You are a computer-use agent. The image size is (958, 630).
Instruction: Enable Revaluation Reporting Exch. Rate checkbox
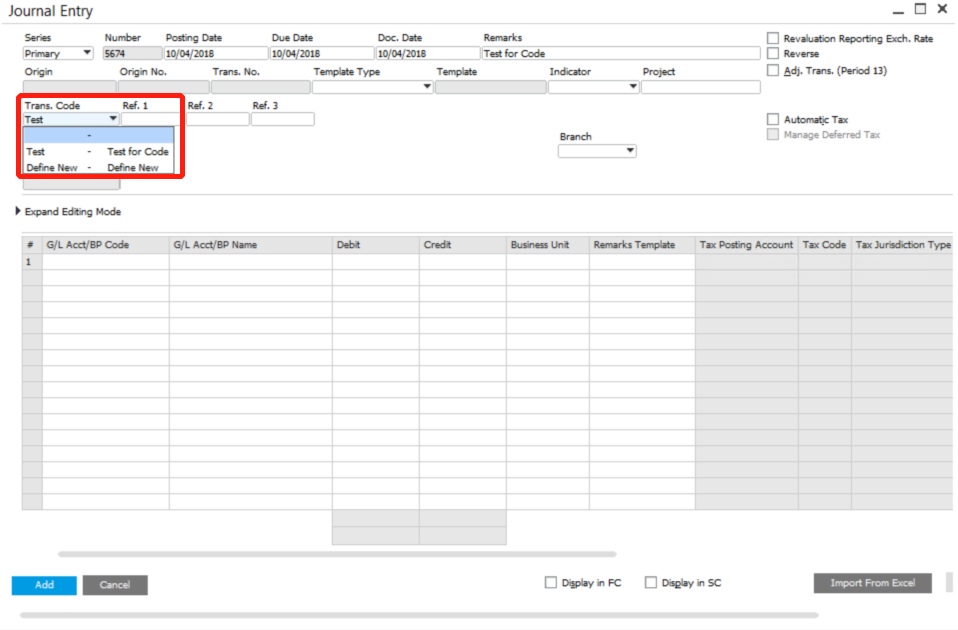click(772, 38)
